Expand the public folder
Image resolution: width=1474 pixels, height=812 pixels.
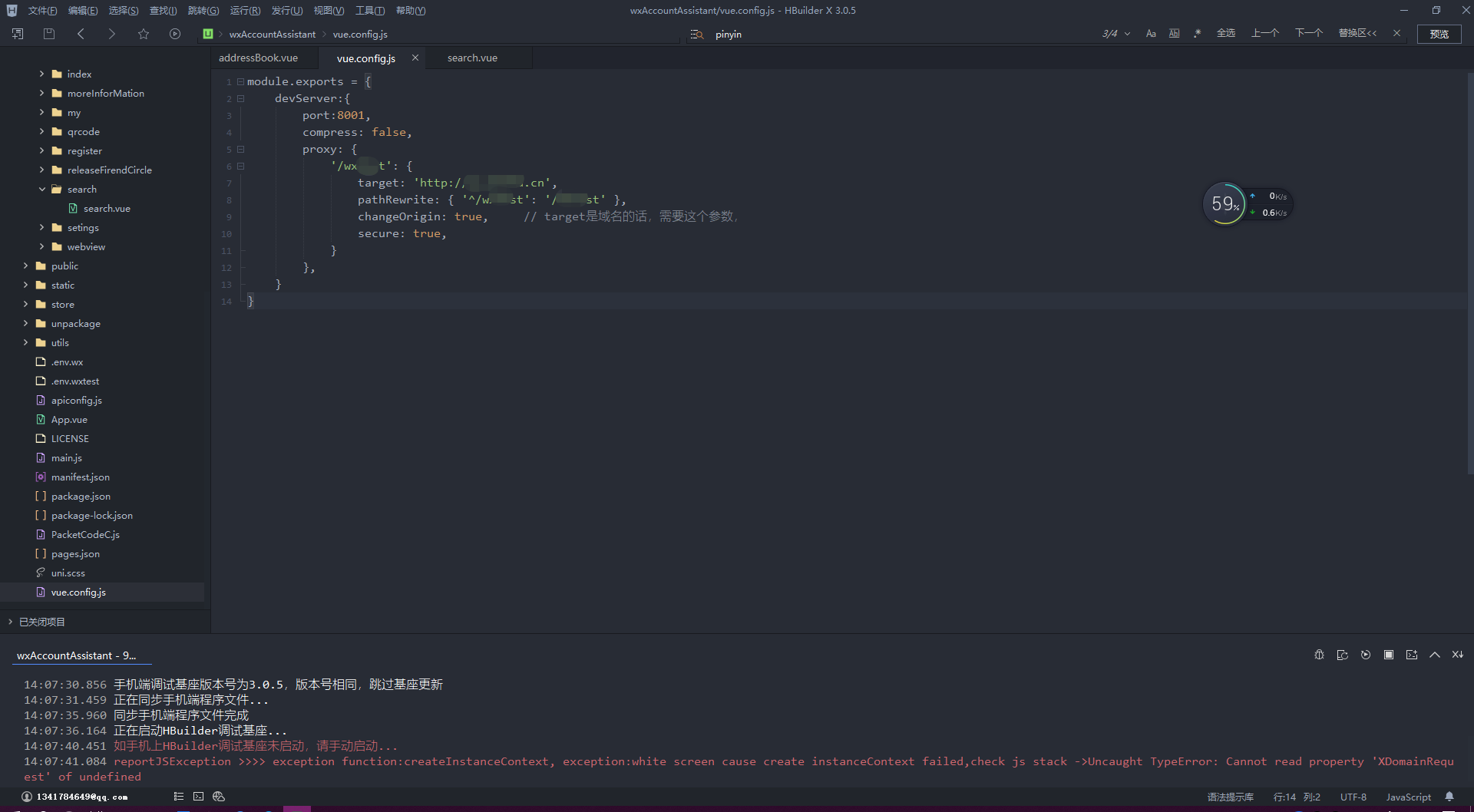click(25, 266)
